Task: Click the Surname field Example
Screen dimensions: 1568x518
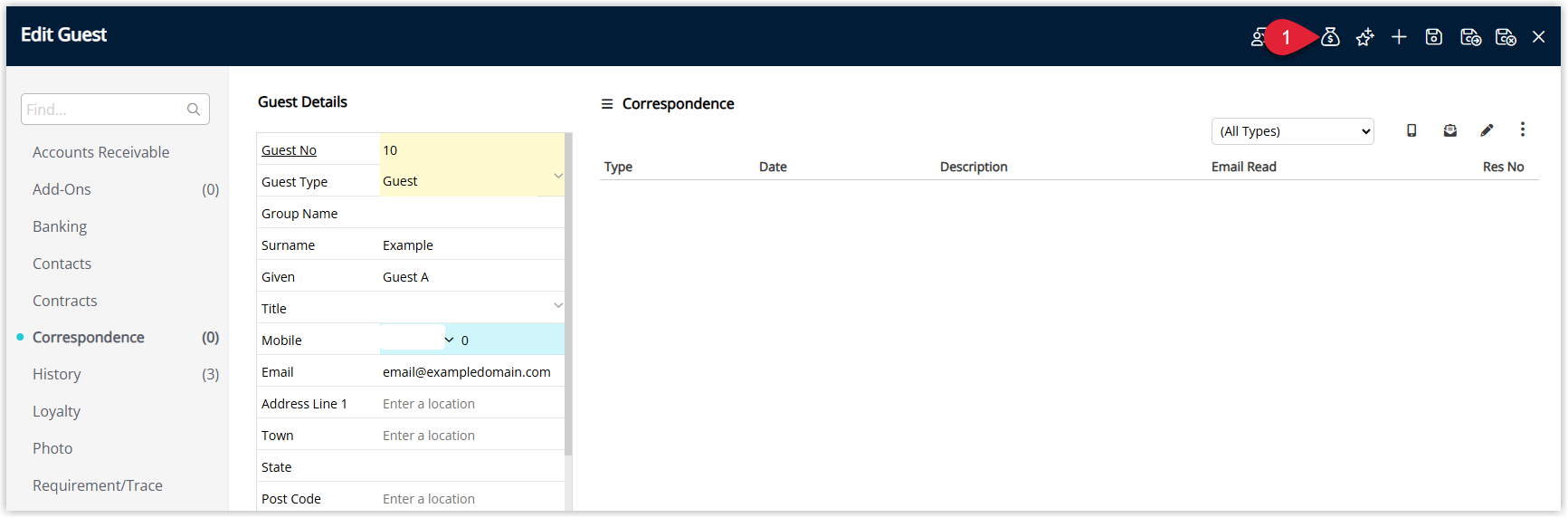Action: click(470, 245)
